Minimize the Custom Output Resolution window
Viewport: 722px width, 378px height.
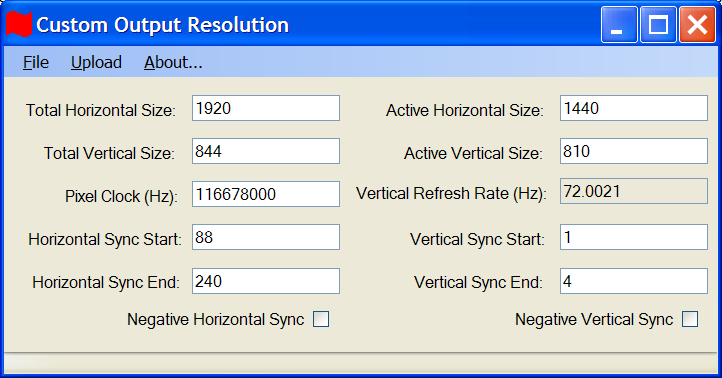point(619,24)
